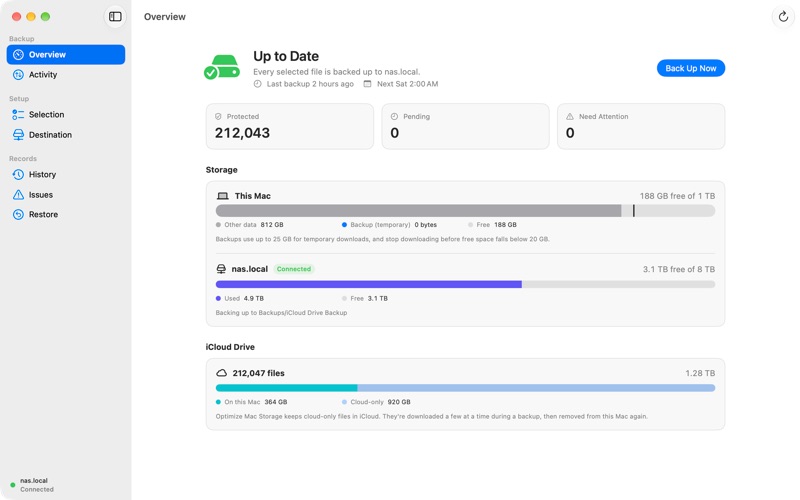
Task: Select the Pending card
Action: click(465, 127)
